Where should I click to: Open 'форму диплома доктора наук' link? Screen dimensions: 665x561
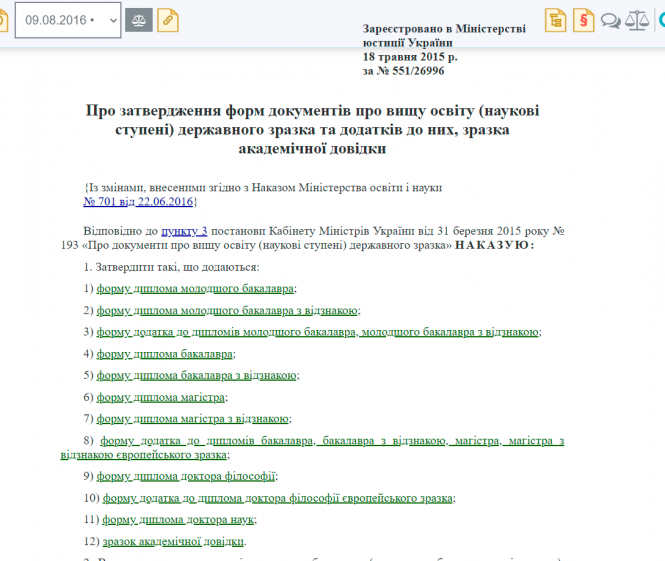point(179,520)
